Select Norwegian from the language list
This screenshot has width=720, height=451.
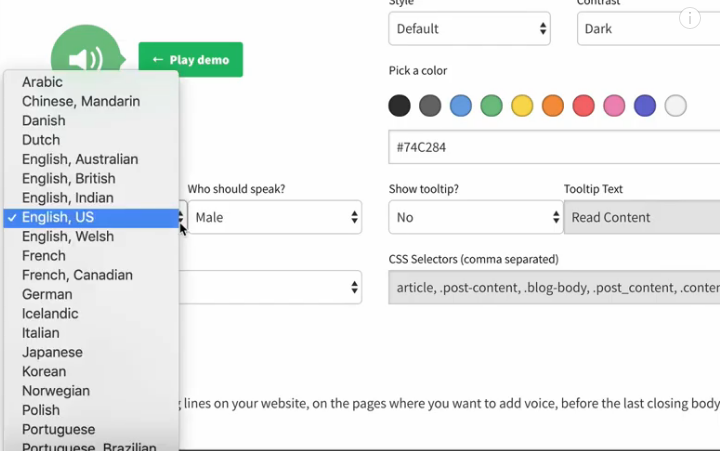coord(91,390)
